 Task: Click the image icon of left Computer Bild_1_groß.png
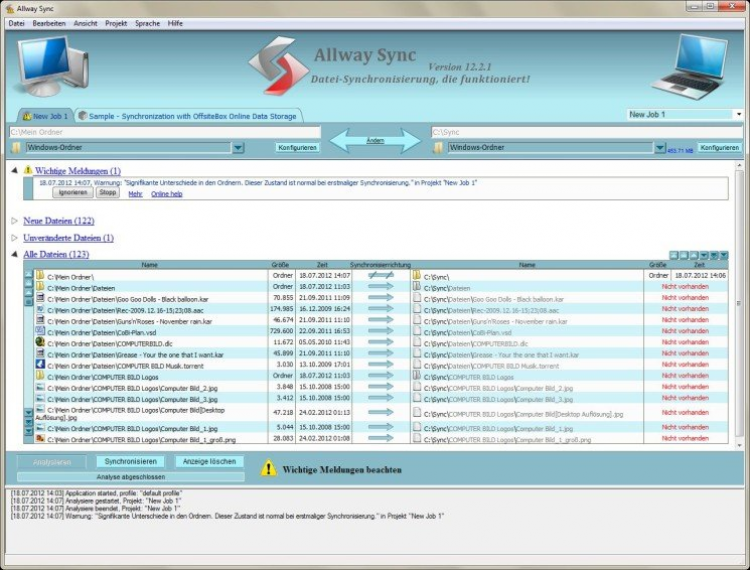pos(40,438)
